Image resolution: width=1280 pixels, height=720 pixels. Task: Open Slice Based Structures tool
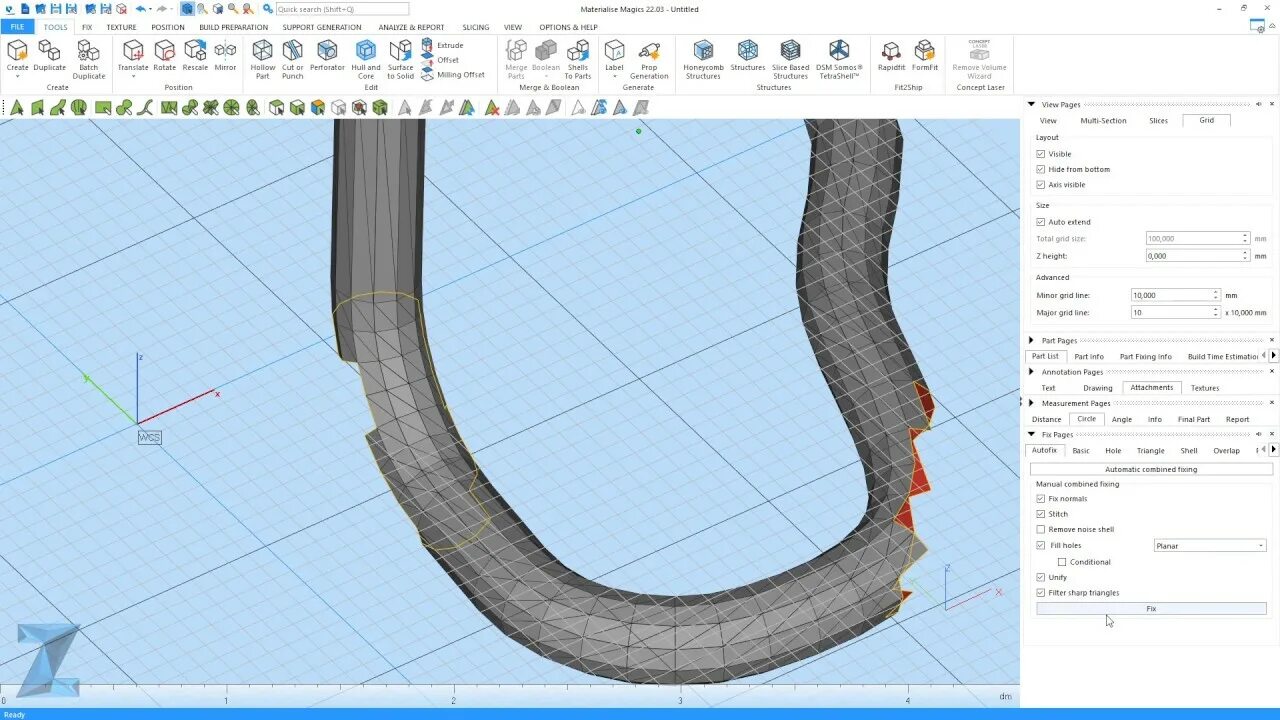coord(790,59)
